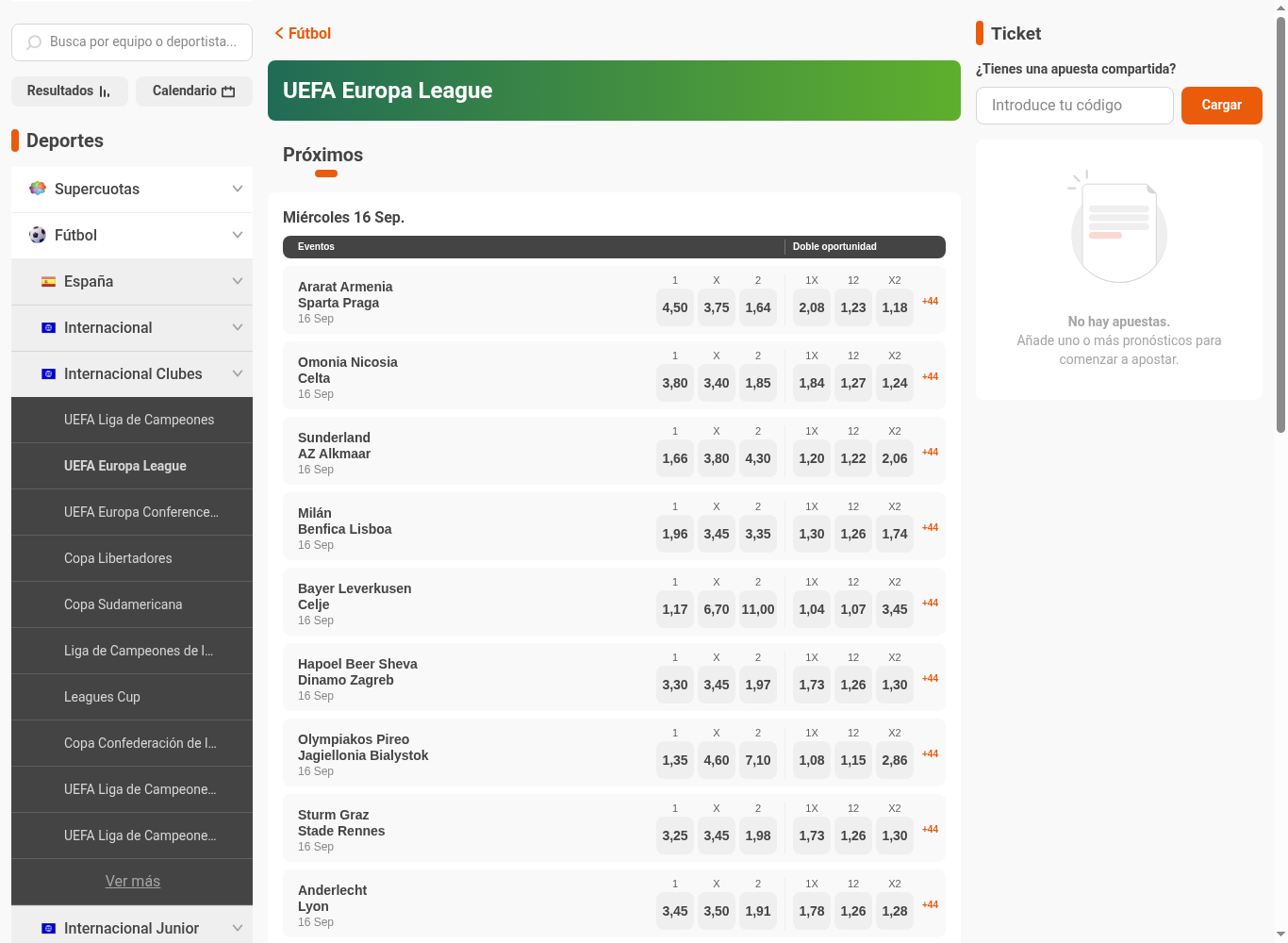Open Copa Sudamericana
This screenshot has height=943, width=1288.
[132, 604]
